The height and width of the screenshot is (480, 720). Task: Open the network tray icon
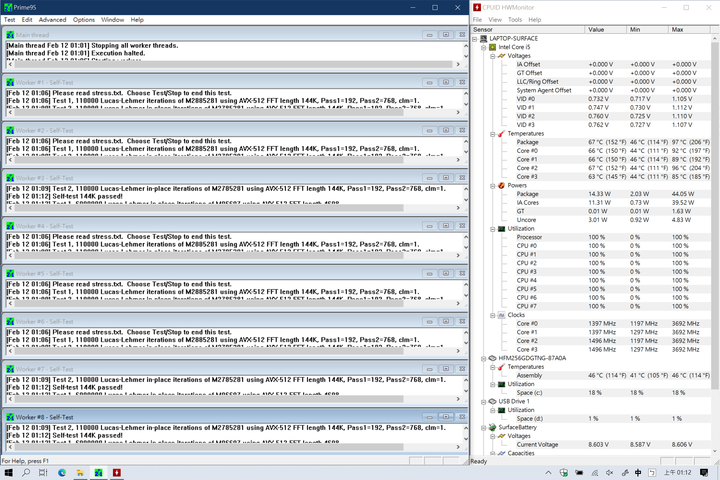[x=595, y=473]
